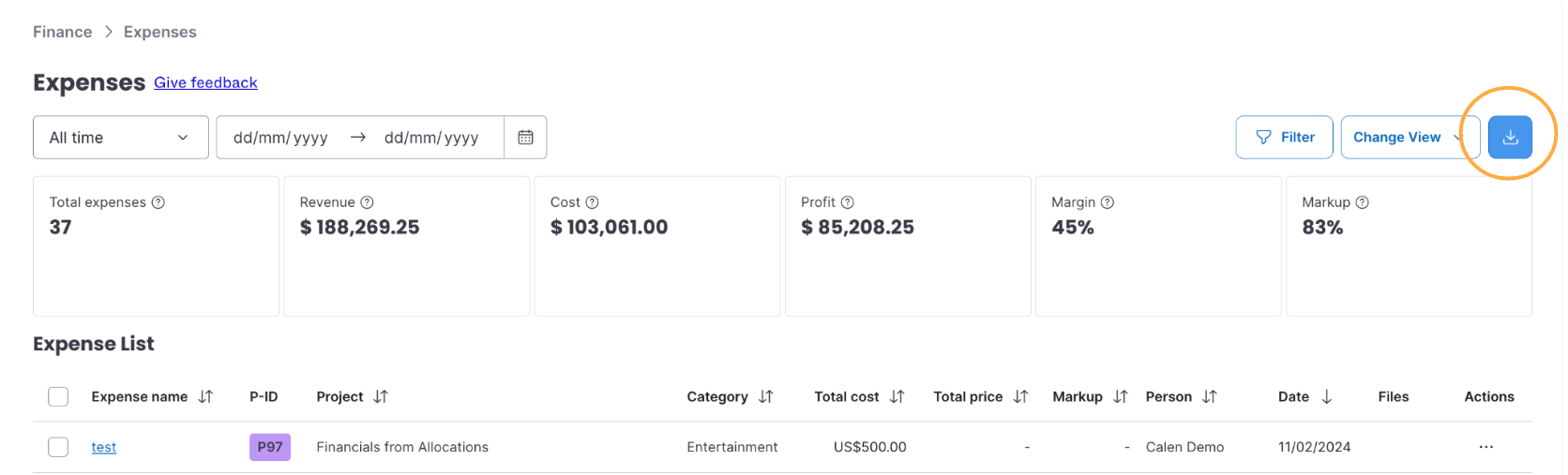Click the Margin help question icon
The image size is (1568, 475).
click(x=1108, y=202)
